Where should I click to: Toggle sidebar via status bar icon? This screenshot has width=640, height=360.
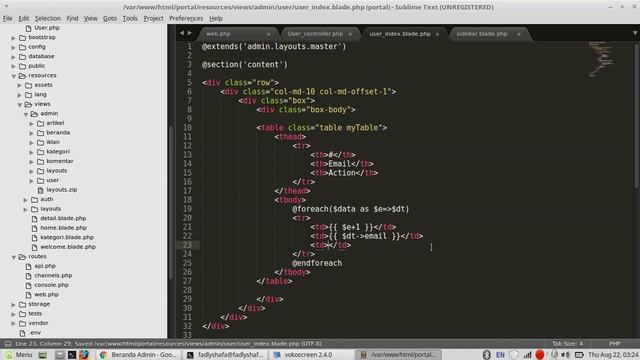pos(7,344)
